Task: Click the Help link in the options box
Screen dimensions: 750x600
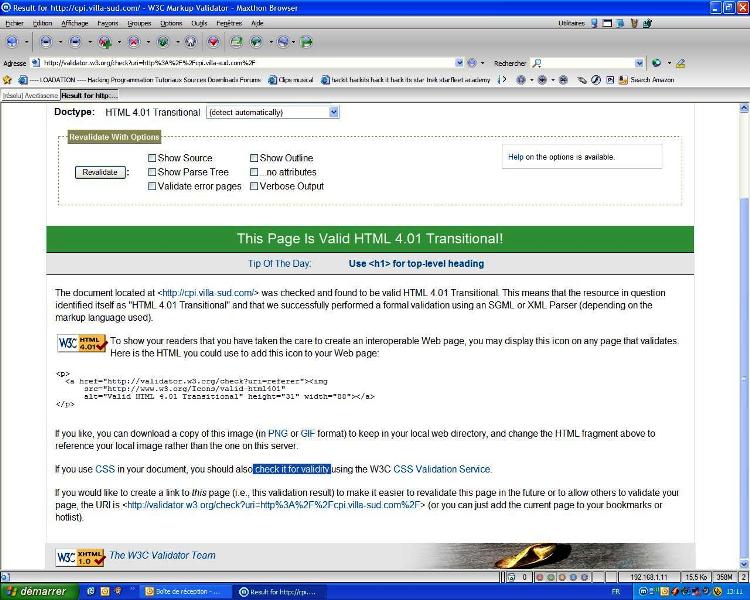Action: pyautogui.click(x=516, y=157)
